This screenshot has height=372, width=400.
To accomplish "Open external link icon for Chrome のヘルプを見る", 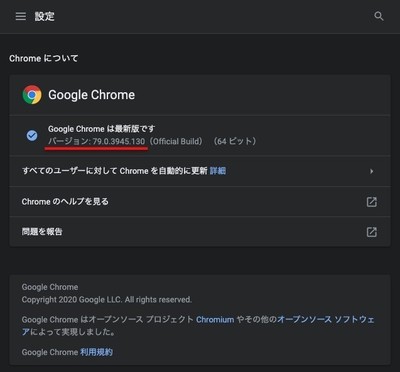I will click(372, 202).
